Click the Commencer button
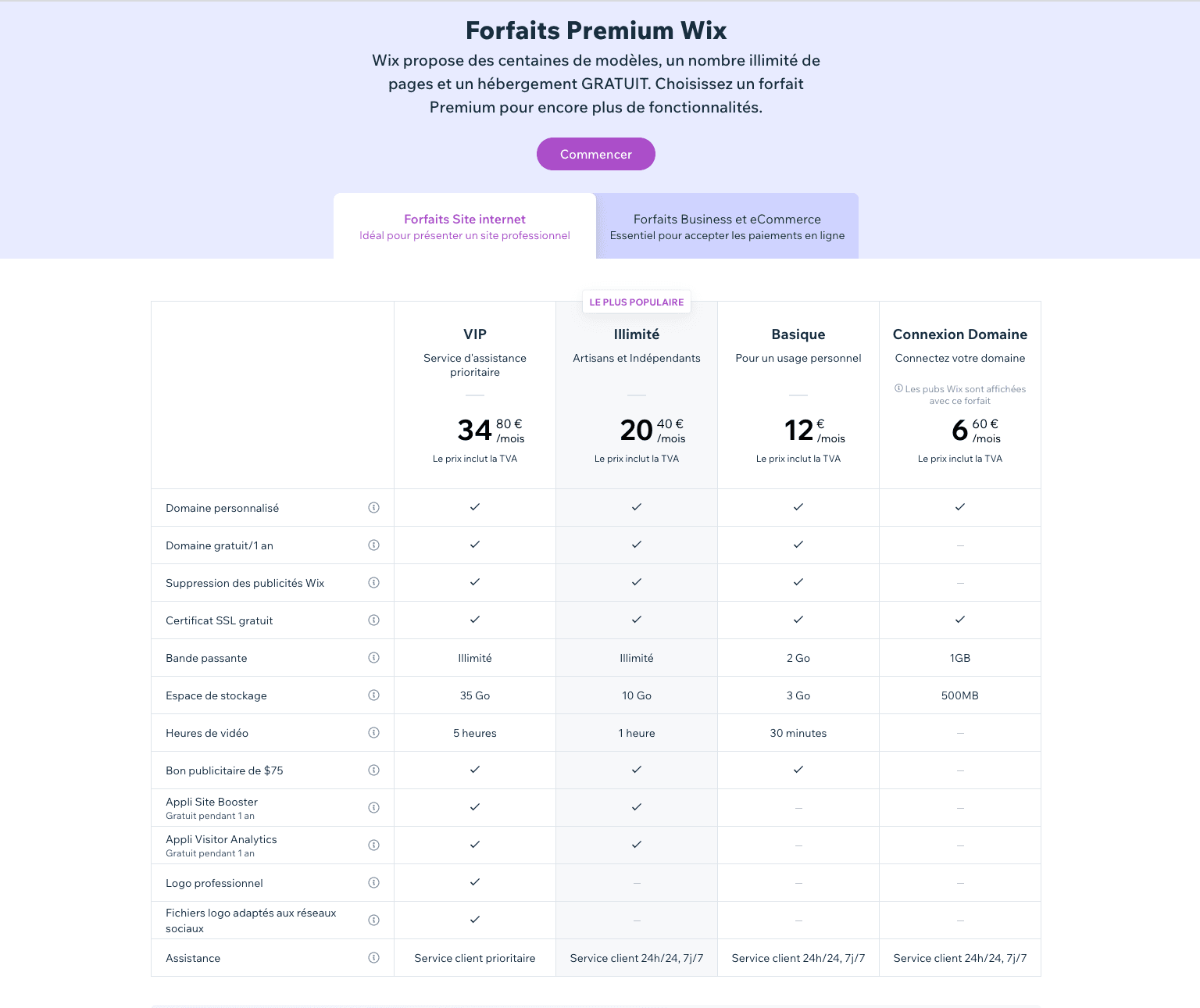 click(596, 154)
